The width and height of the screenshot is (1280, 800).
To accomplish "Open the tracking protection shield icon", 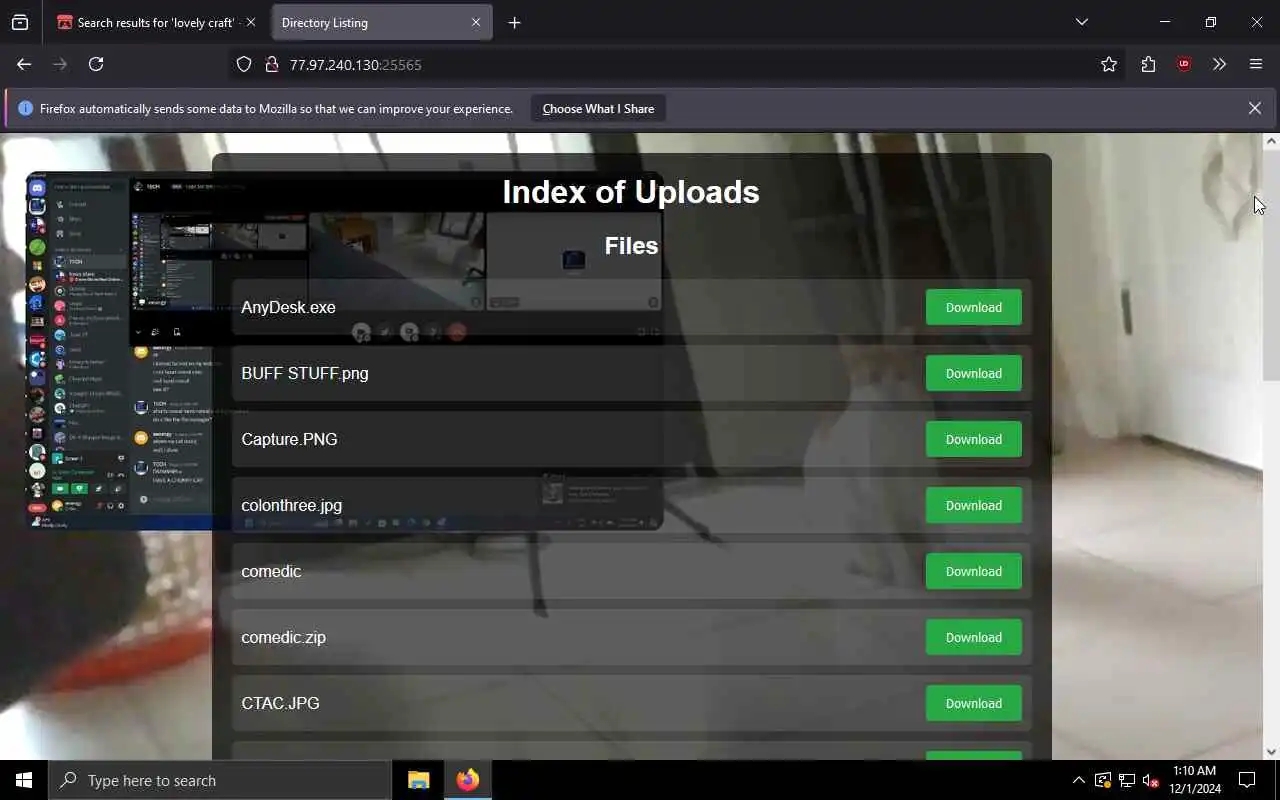I will coord(244,64).
